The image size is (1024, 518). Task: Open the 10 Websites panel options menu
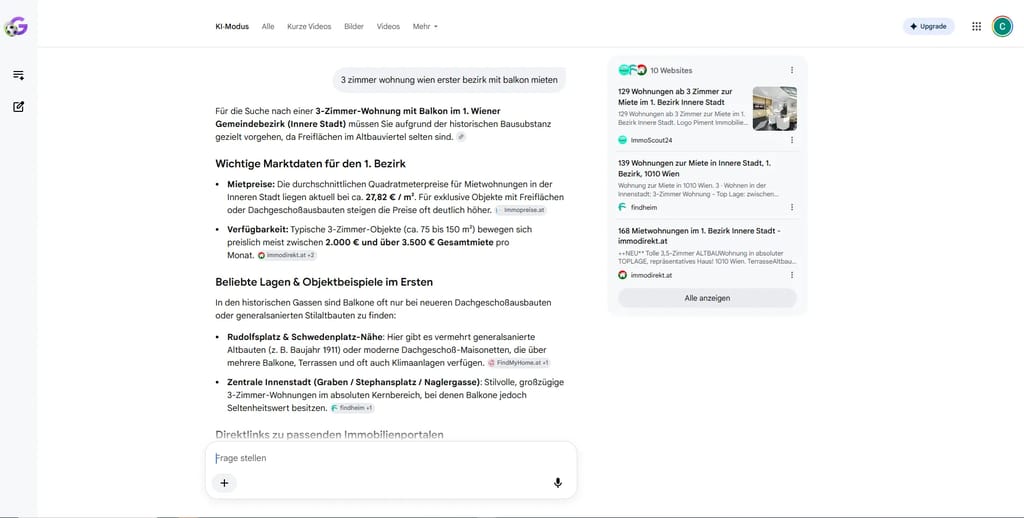[792, 70]
